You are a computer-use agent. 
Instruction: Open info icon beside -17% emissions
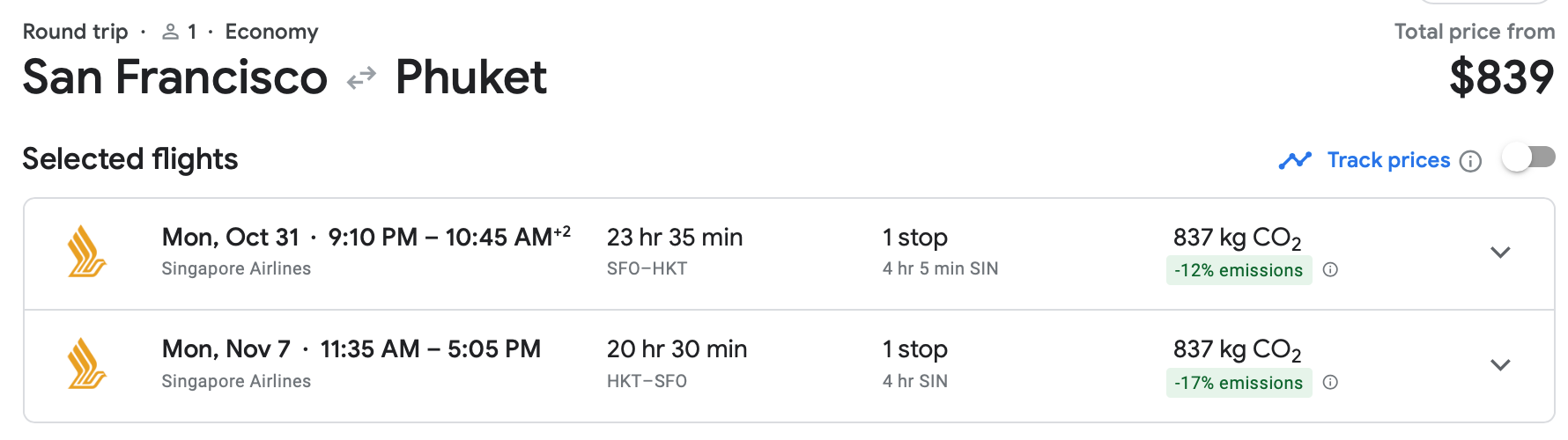pyautogui.click(x=1330, y=382)
